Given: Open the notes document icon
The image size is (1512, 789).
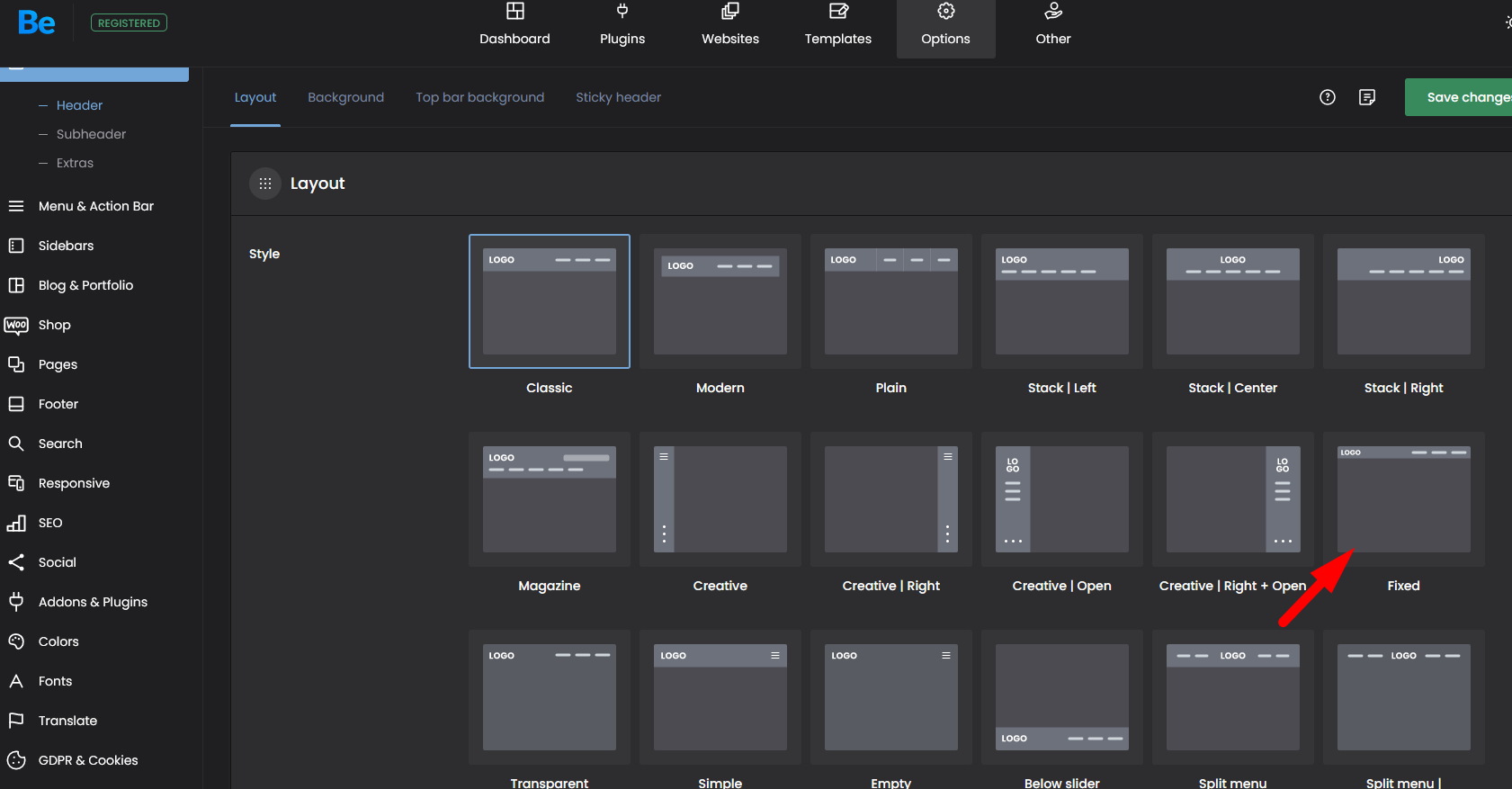Looking at the screenshot, I should click(x=1367, y=97).
